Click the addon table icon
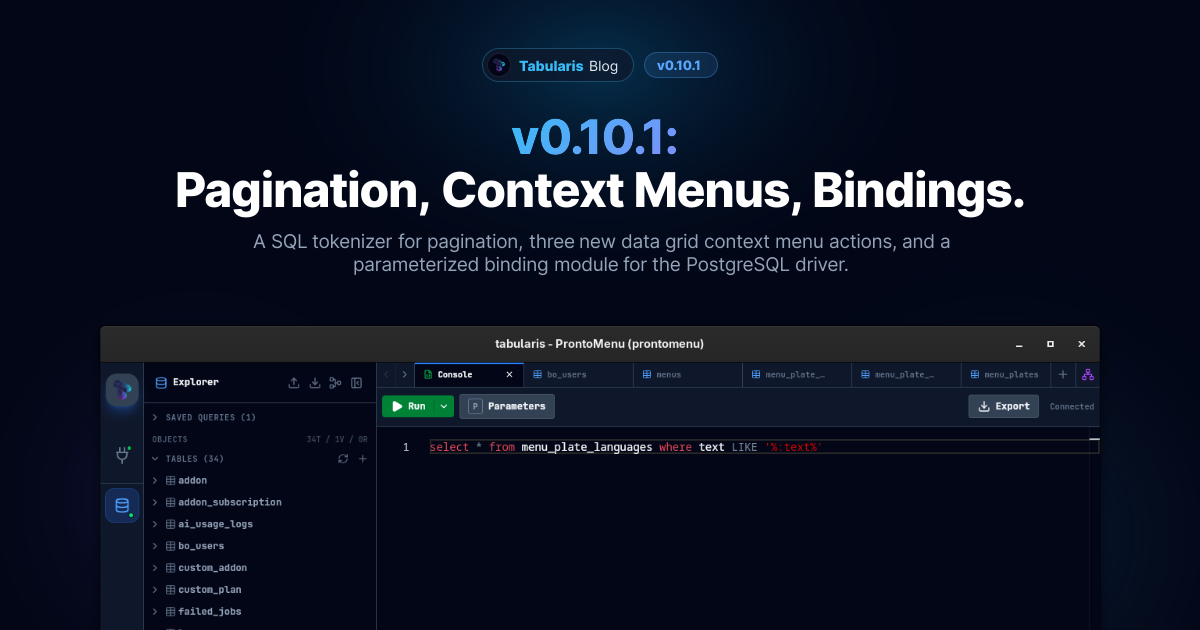Image resolution: width=1200 pixels, height=630 pixels. click(170, 481)
